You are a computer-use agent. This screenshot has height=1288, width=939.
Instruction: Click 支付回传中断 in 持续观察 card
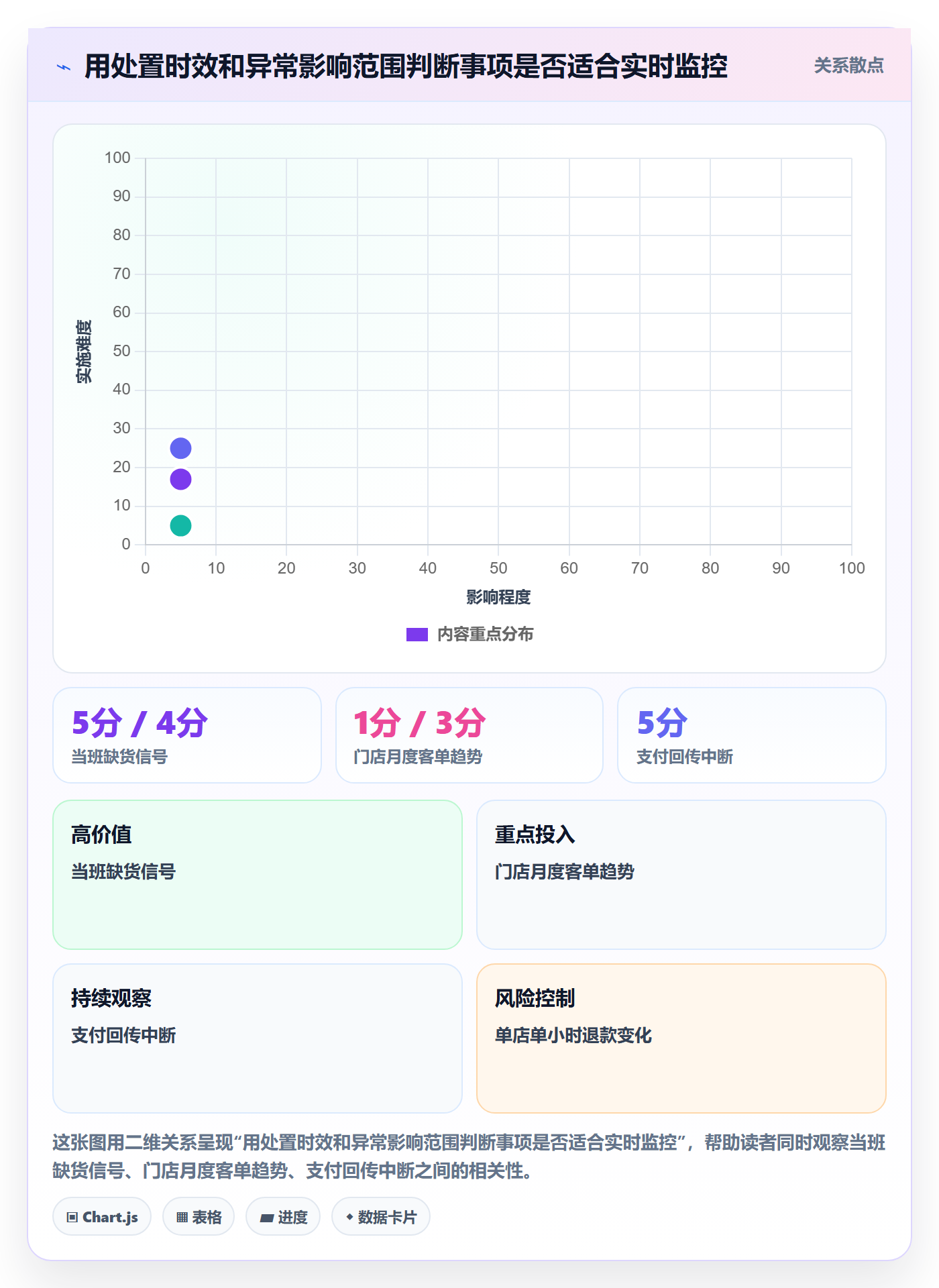click(x=123, y=1035)
